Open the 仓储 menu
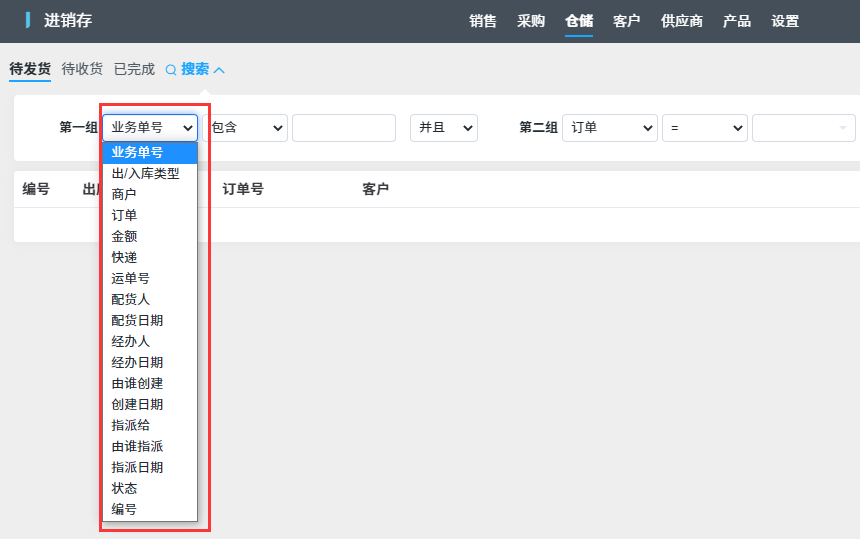The width and height of the screenshot is (860, 539). coord(579,21)
